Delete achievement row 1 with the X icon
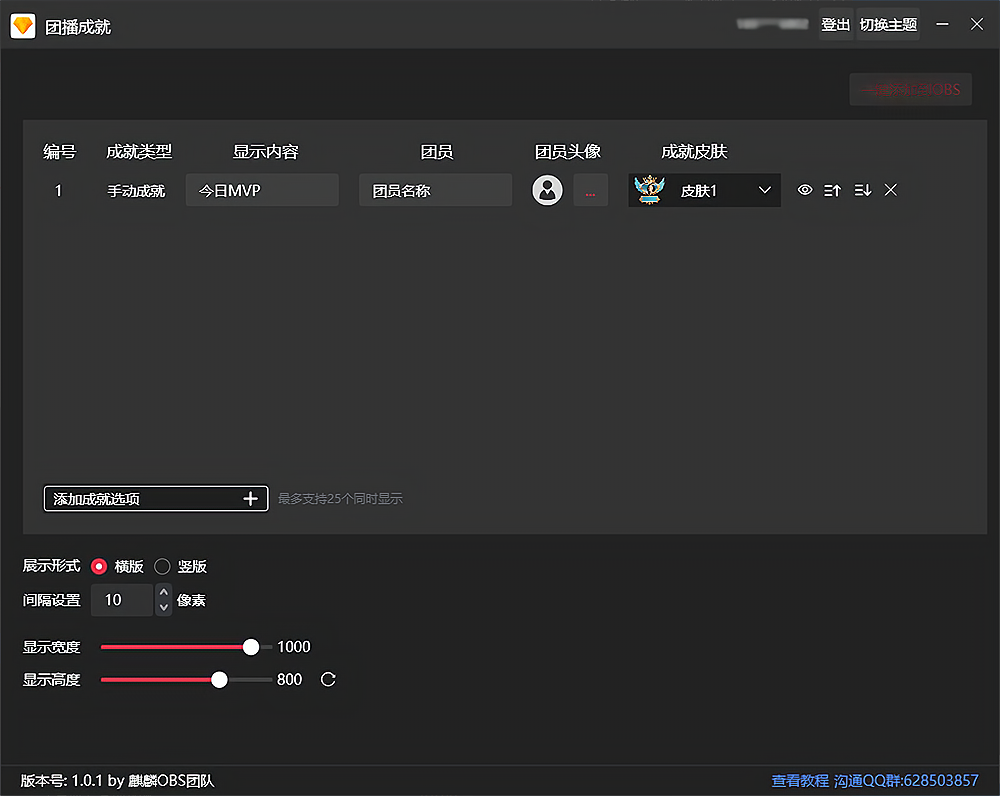The width and height of the screenshot is (1000, 796). pos(891,190)
